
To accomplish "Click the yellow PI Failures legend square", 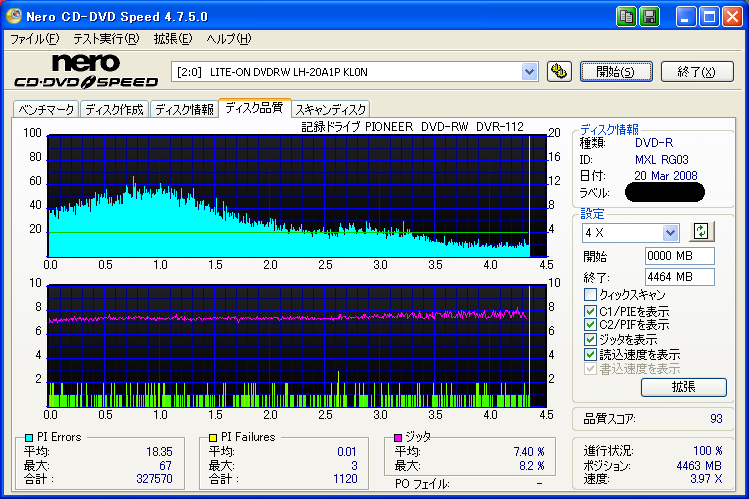I will pos(213,437).
